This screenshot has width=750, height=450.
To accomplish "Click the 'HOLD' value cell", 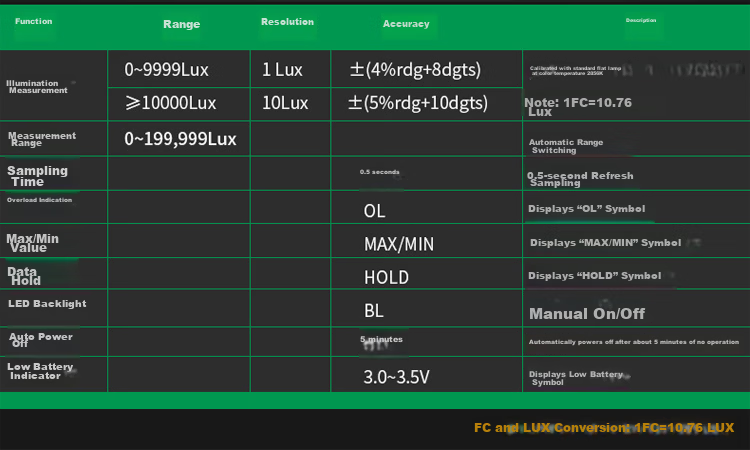I will click(x=386, y=277).
